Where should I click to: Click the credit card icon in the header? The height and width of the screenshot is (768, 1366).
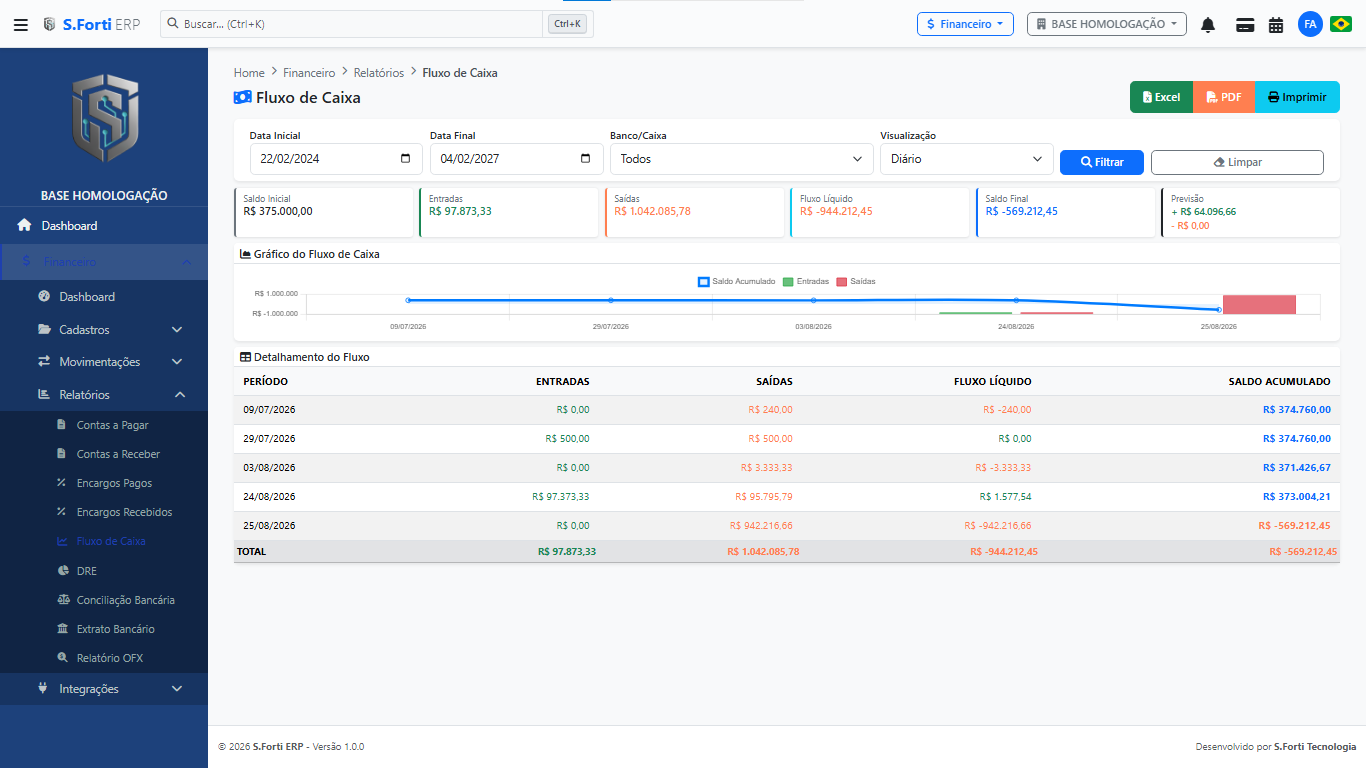click(x=1245, y=25)
